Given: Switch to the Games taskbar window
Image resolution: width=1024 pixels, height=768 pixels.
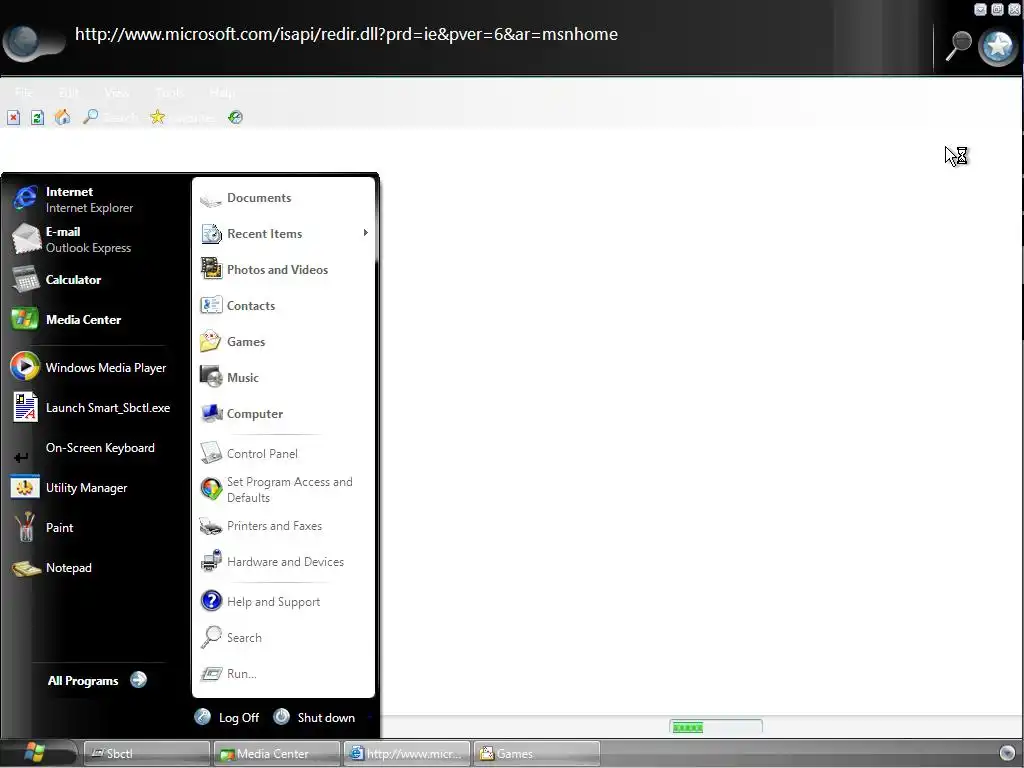Looking at the screenshot, I should 537,754.
